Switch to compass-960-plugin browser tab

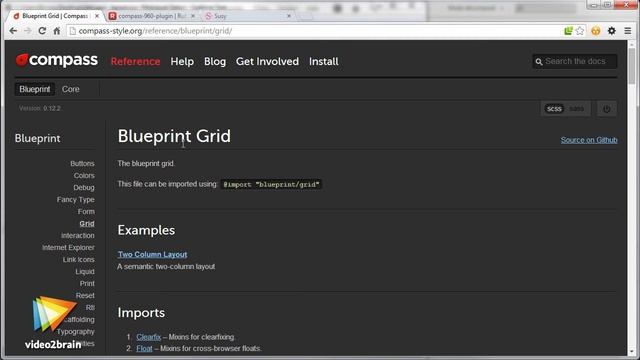pyautogui.click(x=151, y=16)
